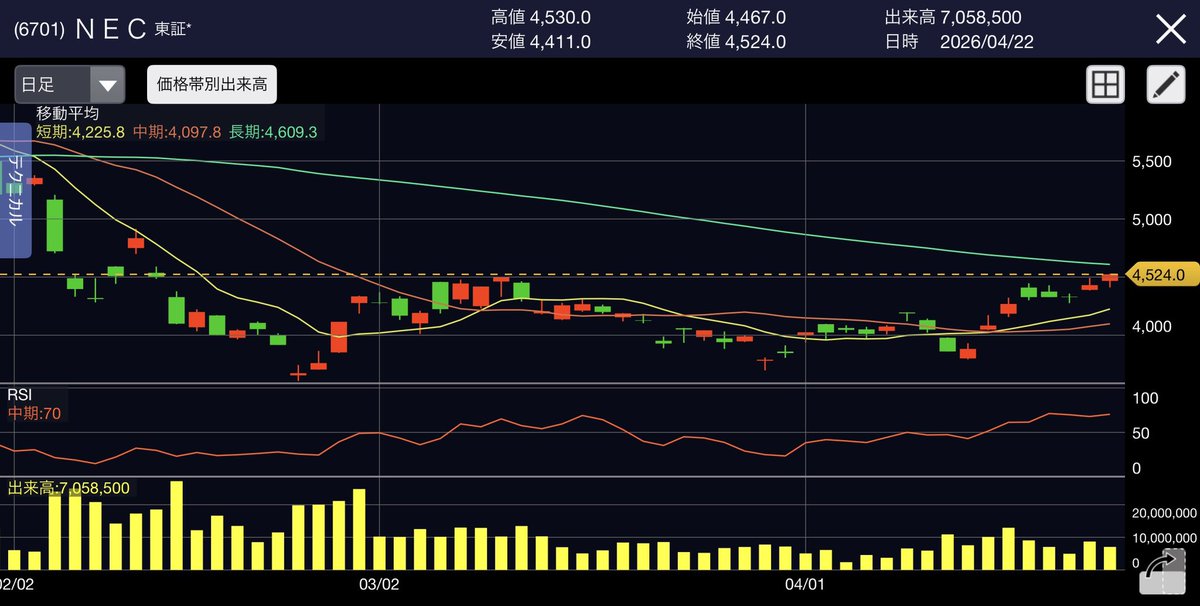Viewport: 1200px width, 606px height.
Task: Tap the 長期:4,609.3 moving average label
Action: coord(273,132)
